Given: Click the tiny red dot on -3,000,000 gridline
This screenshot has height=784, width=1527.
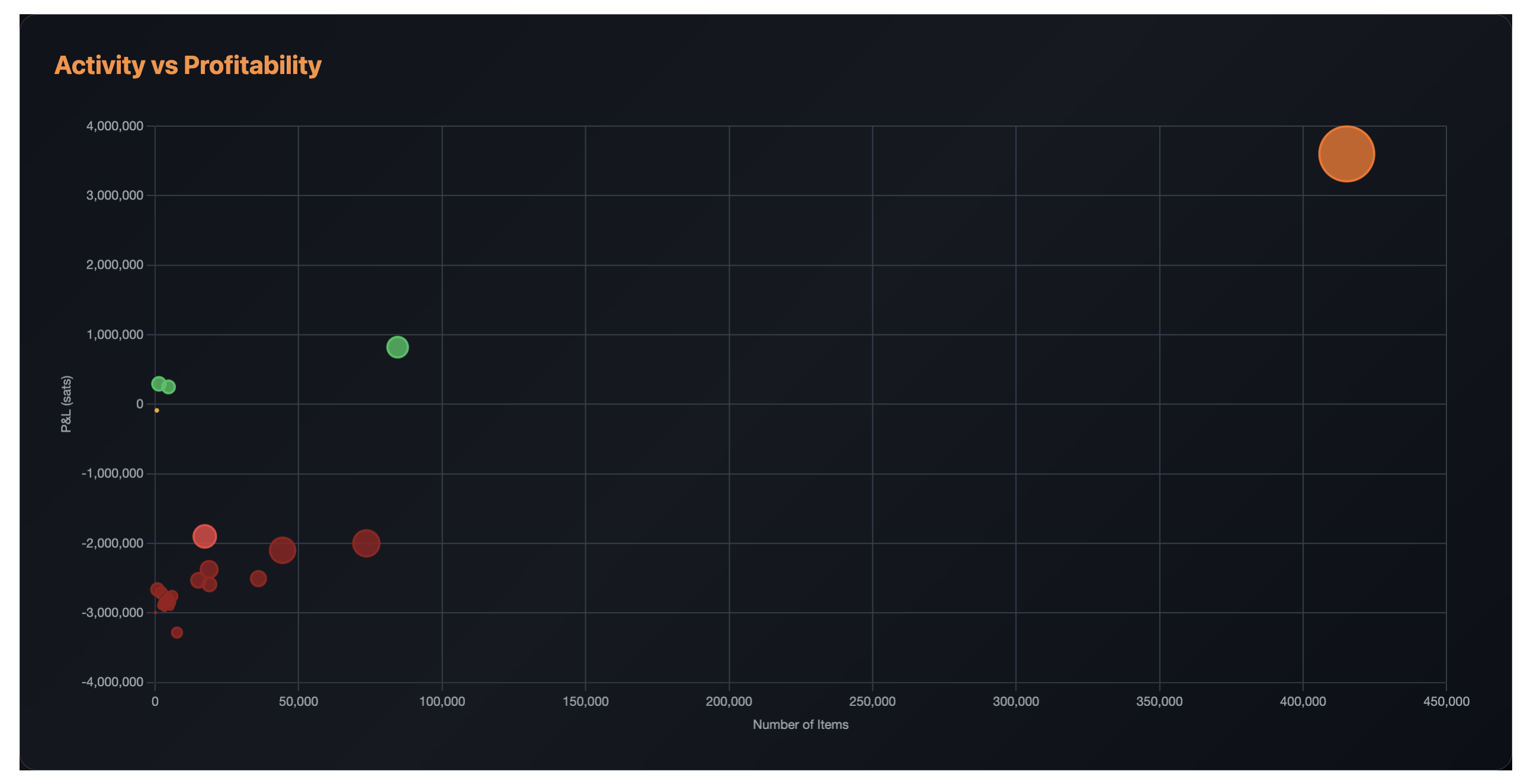Looking at the screenshot, I should tap(155, 612).
